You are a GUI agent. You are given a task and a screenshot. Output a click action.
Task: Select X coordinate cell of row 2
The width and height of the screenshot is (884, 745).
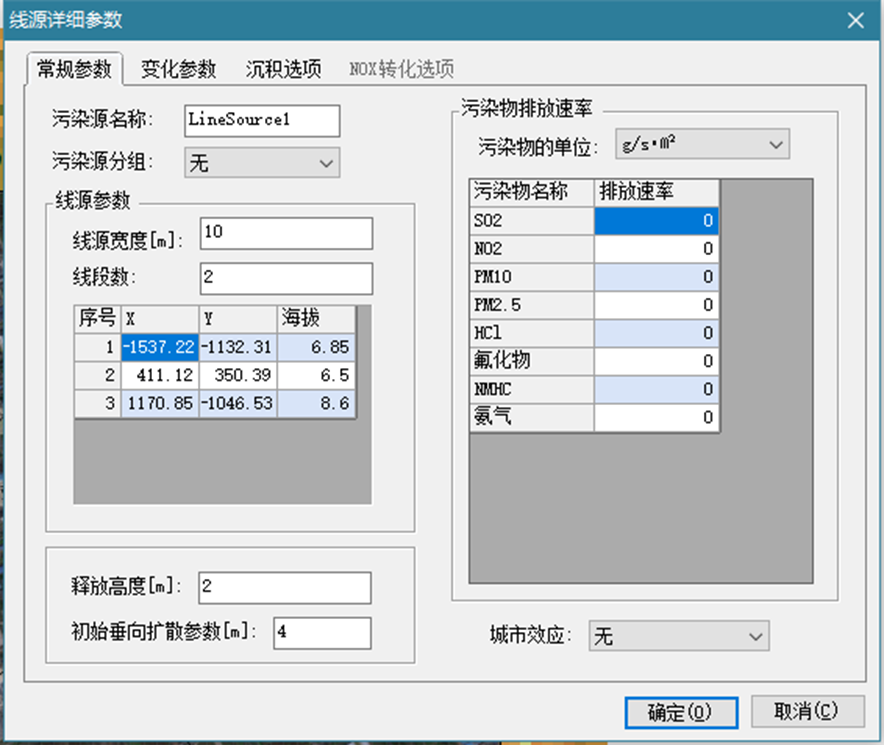click(159, 375)
